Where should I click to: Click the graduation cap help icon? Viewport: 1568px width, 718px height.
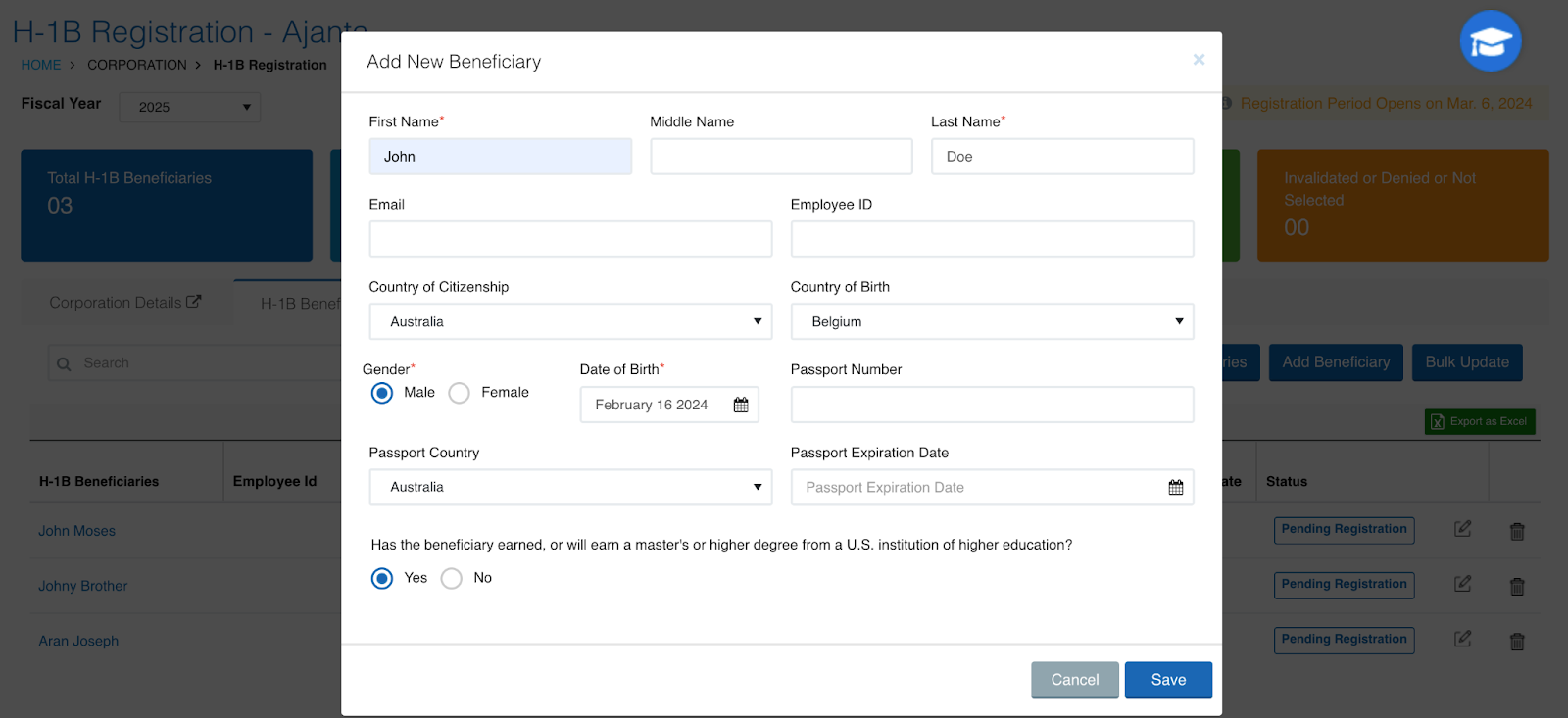click(x=1491, y=41)
